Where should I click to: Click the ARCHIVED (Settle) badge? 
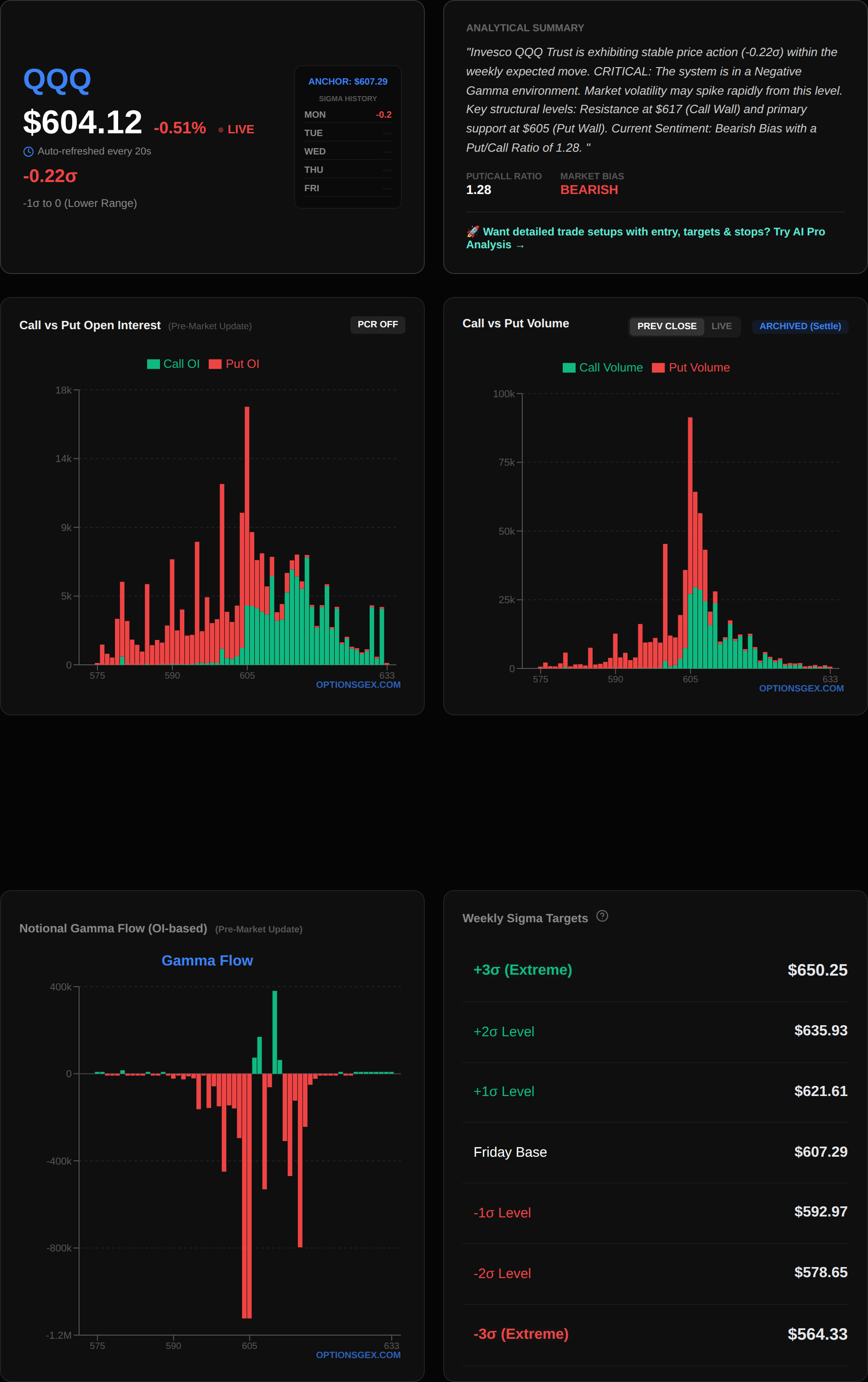(x=799, y=326)
